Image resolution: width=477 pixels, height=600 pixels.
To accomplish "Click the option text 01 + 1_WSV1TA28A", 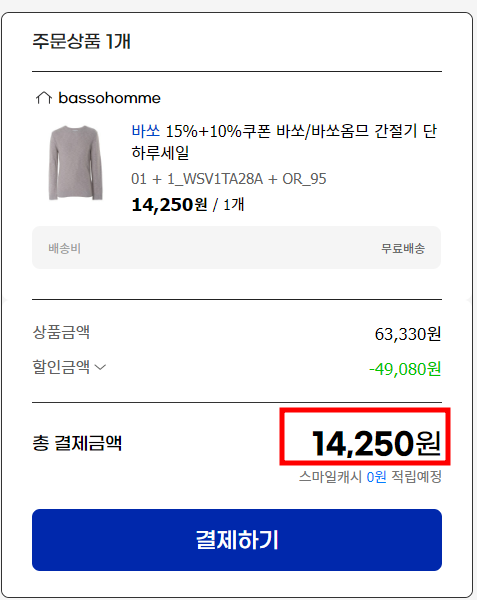I will pos(197,179).
